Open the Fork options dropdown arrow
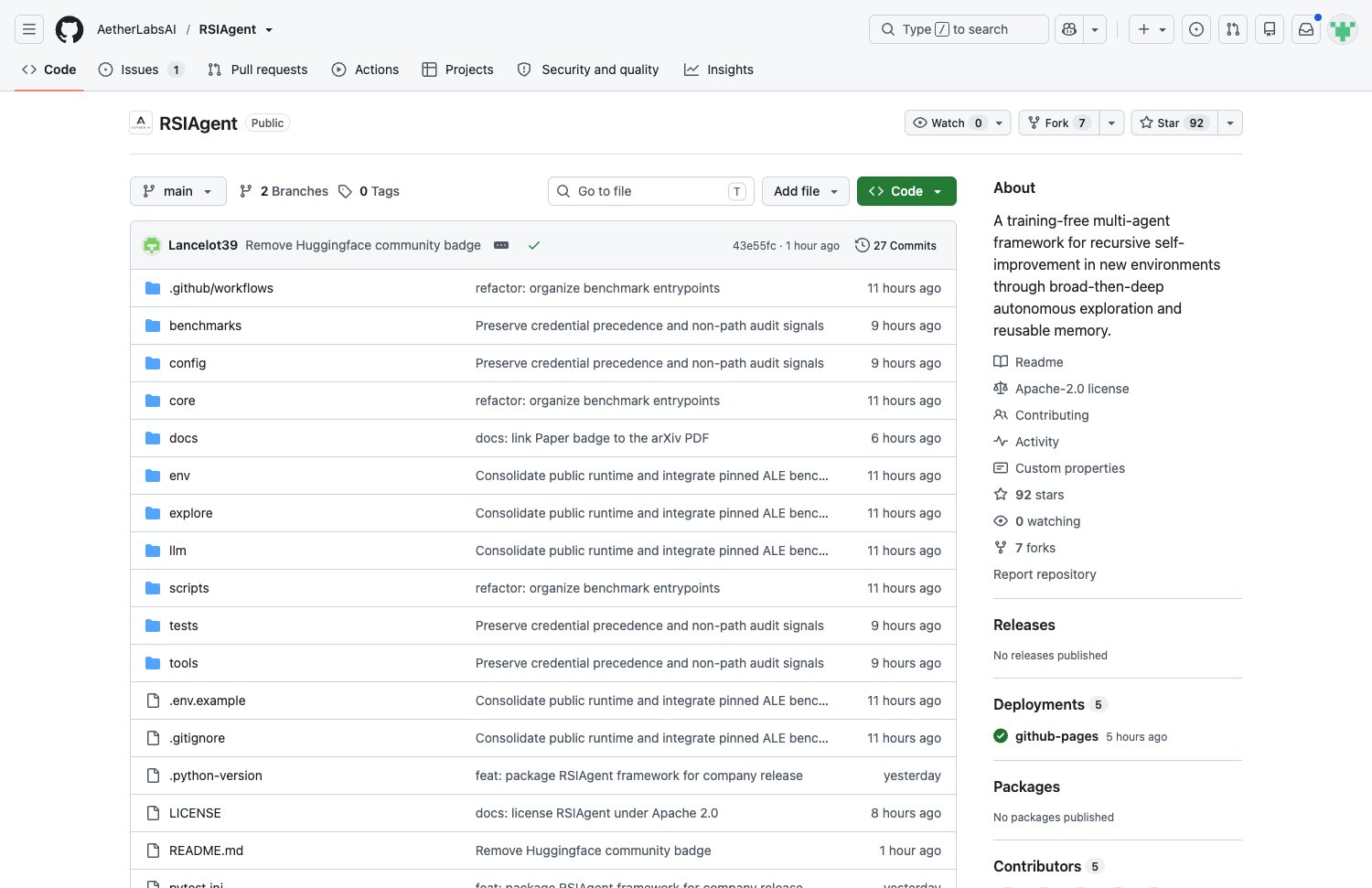This screenshot has width=1372, height=888. tap(1111, 123)
